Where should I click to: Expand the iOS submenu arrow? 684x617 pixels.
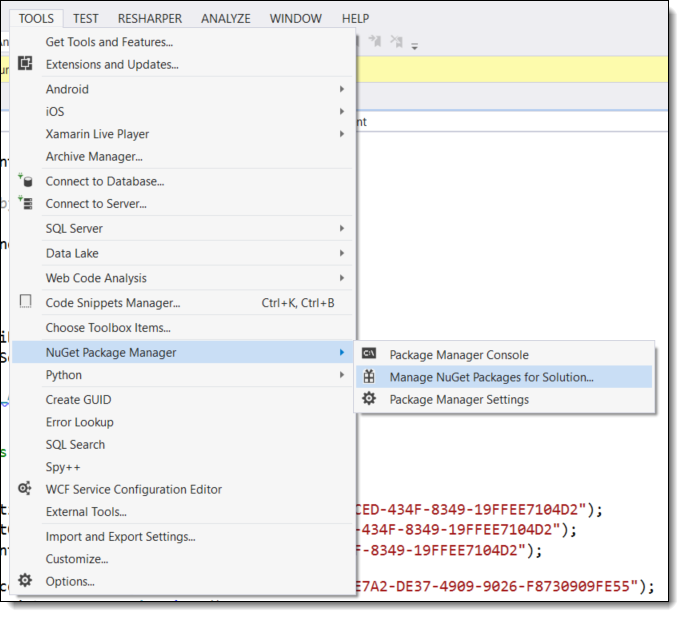(342, 111)
